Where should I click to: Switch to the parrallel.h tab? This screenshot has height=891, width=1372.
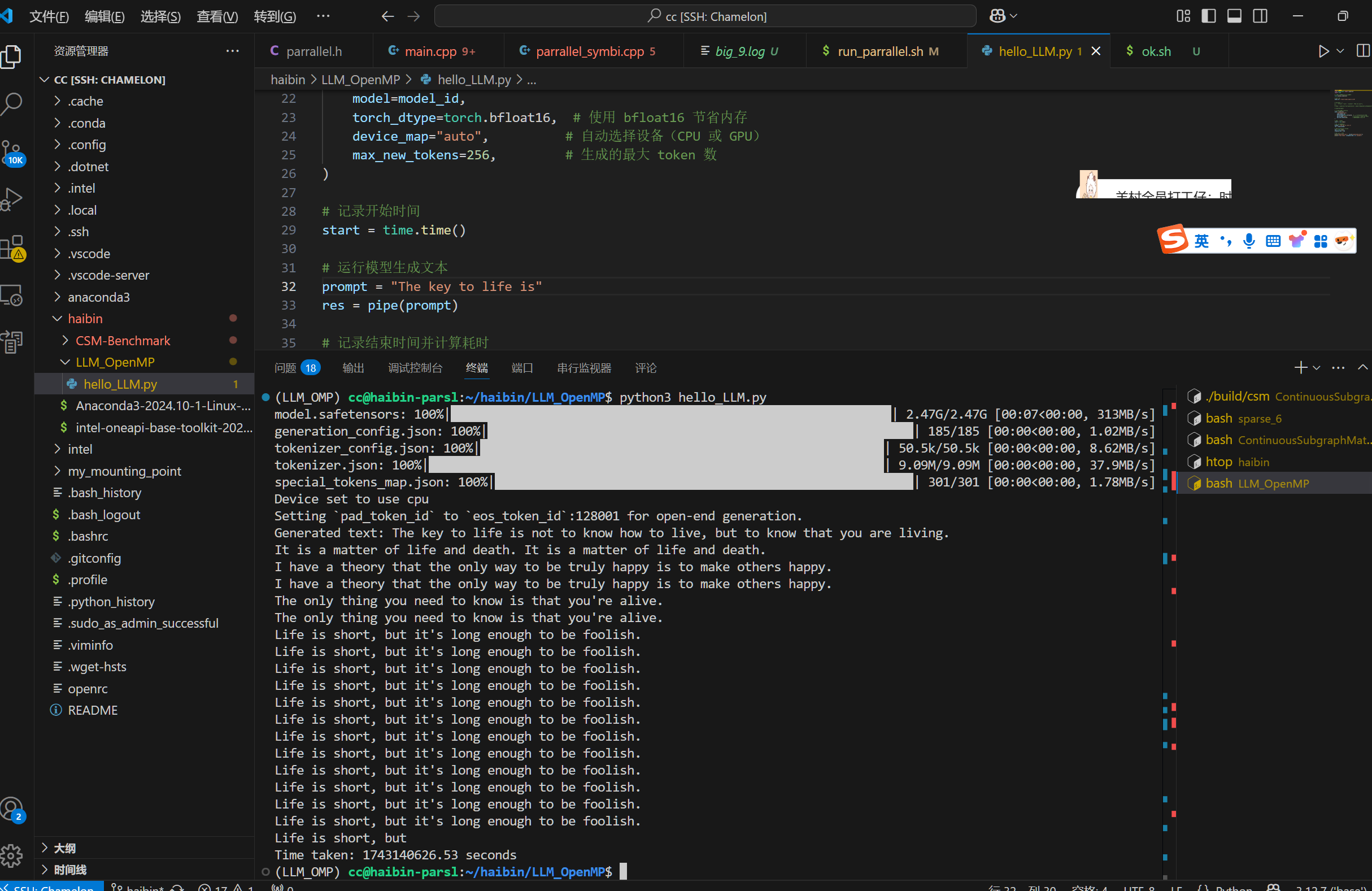click(313, 51)
